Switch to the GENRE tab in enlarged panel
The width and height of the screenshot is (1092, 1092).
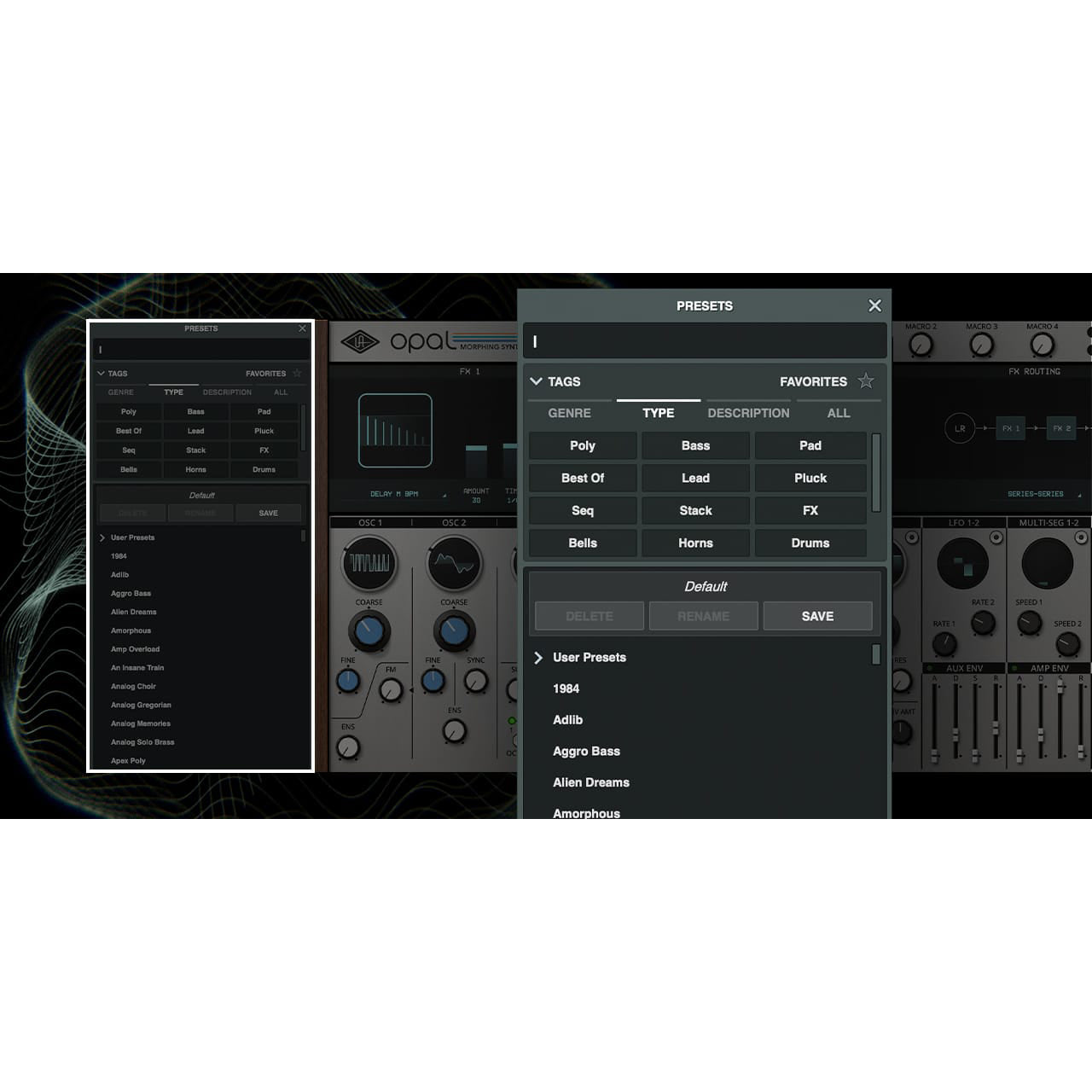click(x=569, y=413)
